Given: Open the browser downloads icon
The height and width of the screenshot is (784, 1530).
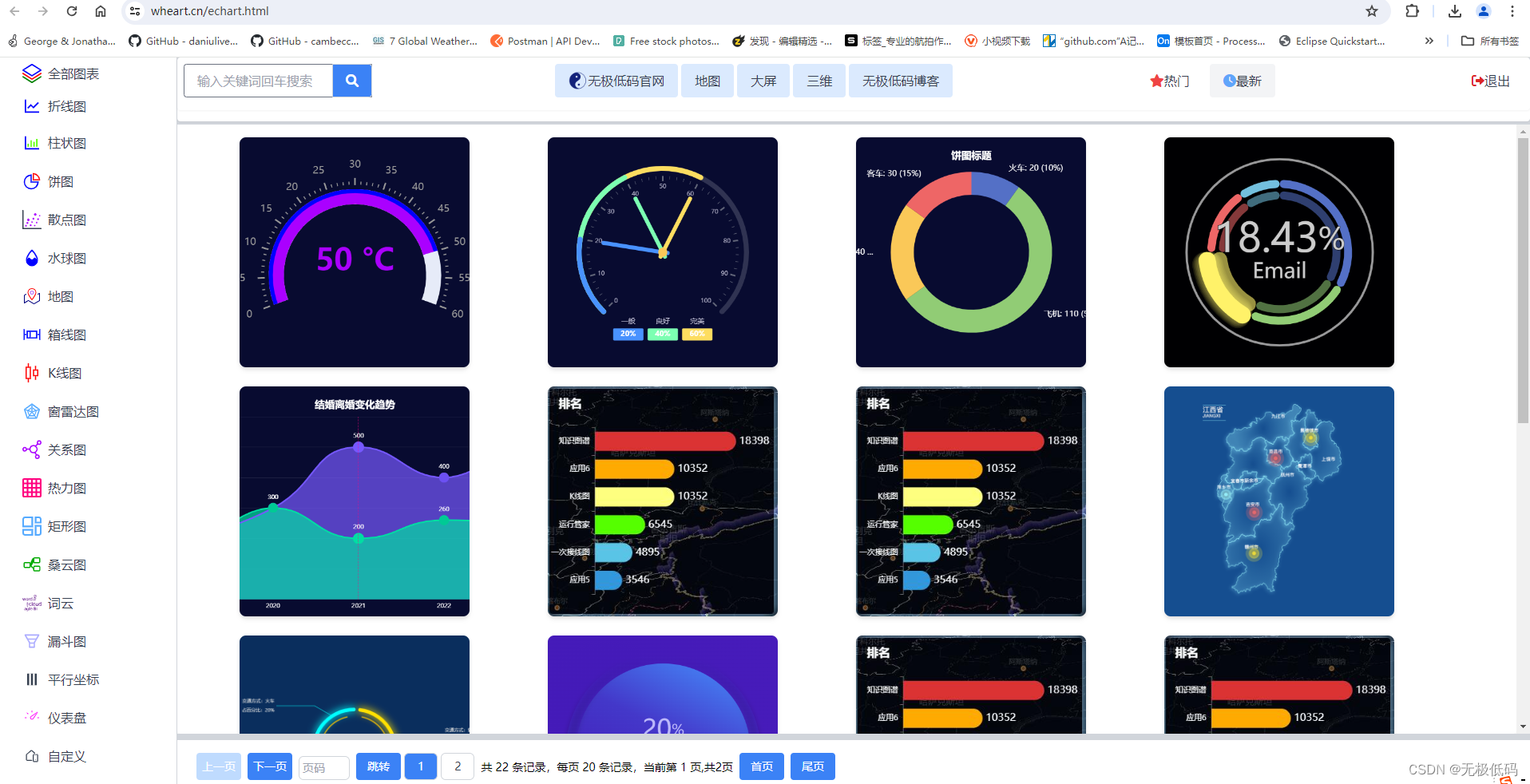Looking at the screenshot, I should coord(1455,11).
